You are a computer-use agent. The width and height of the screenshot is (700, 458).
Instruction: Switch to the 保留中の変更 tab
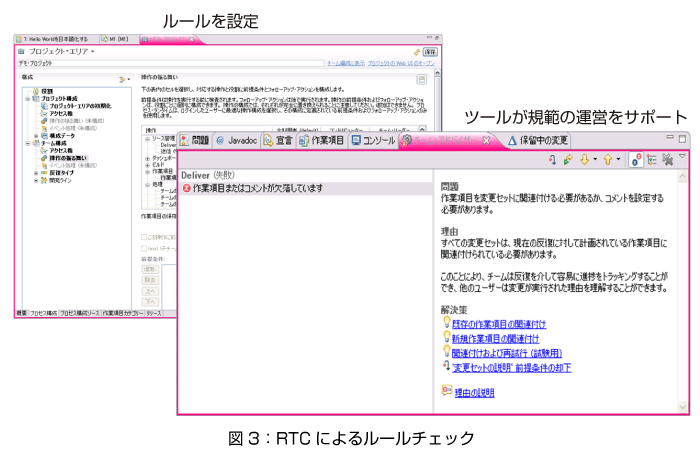(538, 141)
